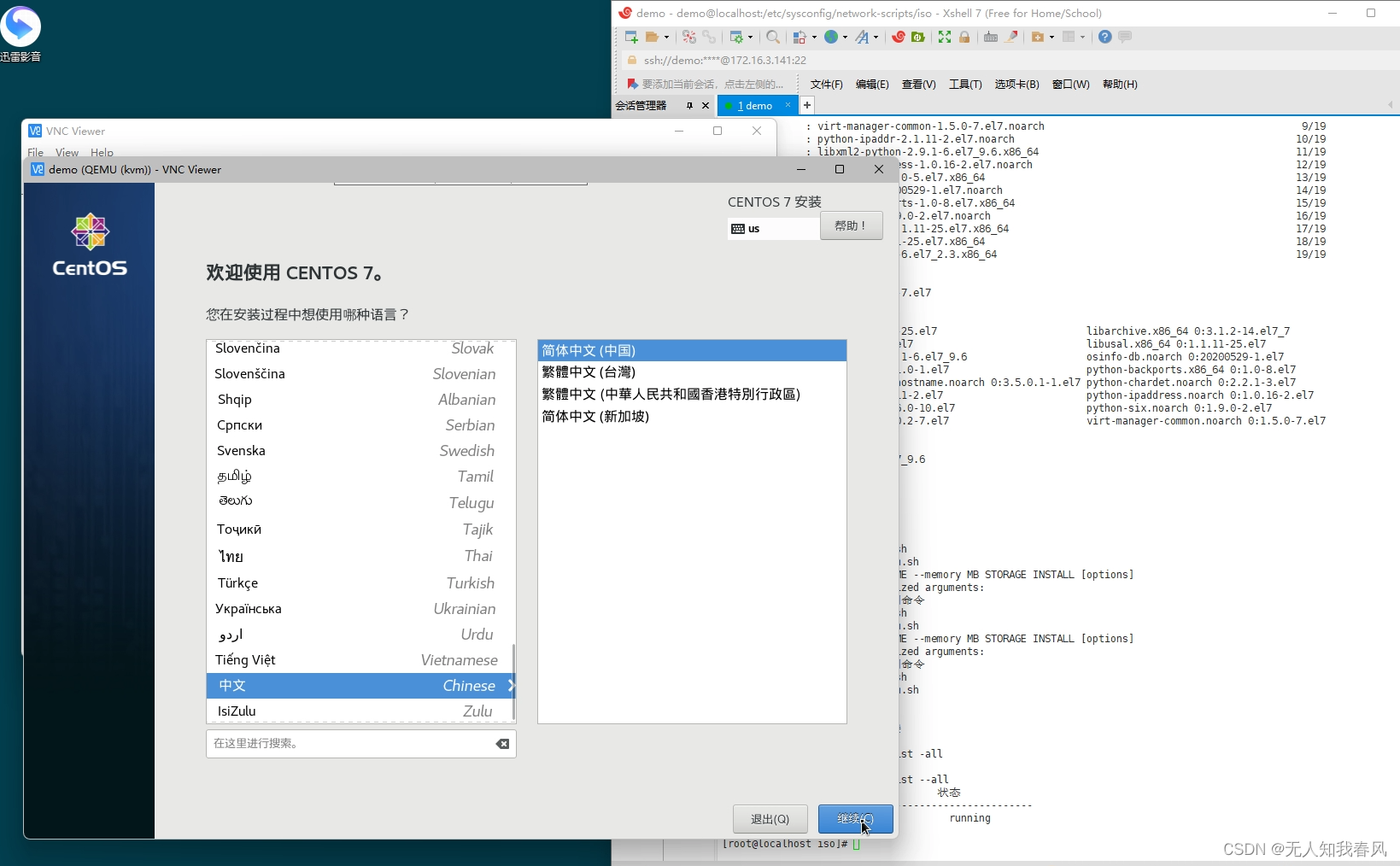Pin the 会话管理器 panel with the pin icon
The image size is (1400, 866).
[689, 105]
